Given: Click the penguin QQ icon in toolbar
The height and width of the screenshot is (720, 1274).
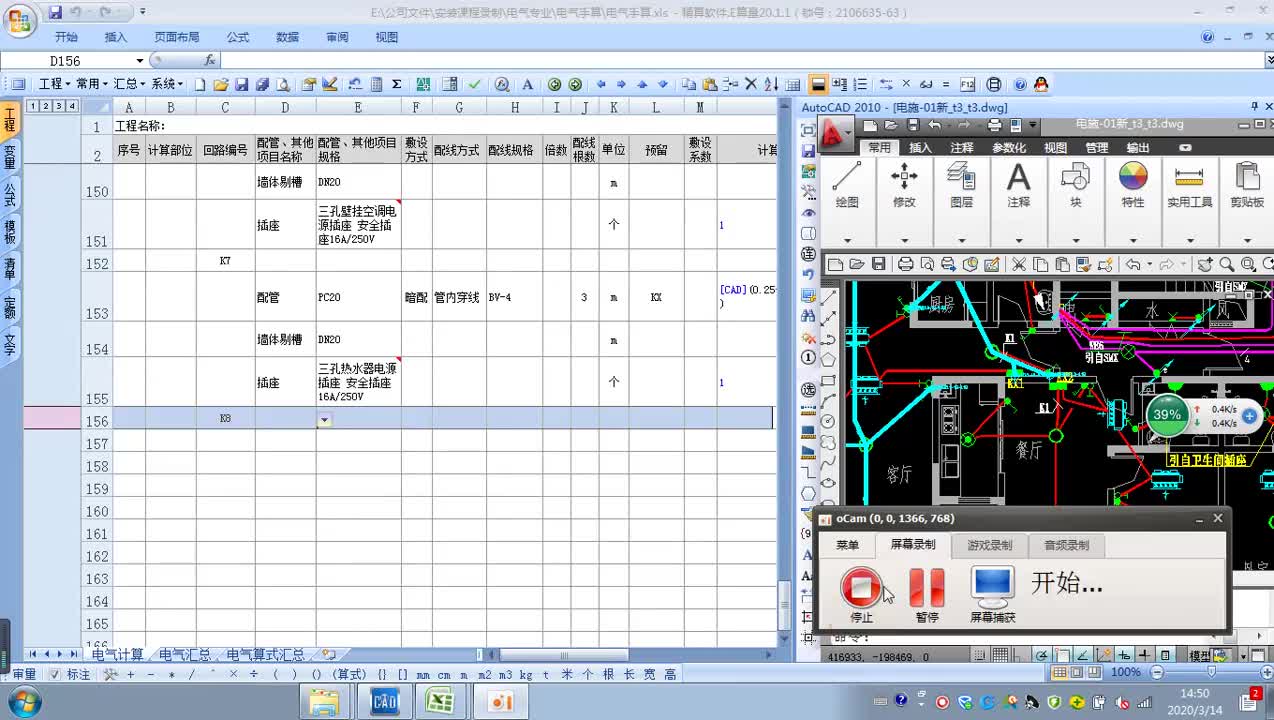Looking at the screenshot, I should 1041,85.
